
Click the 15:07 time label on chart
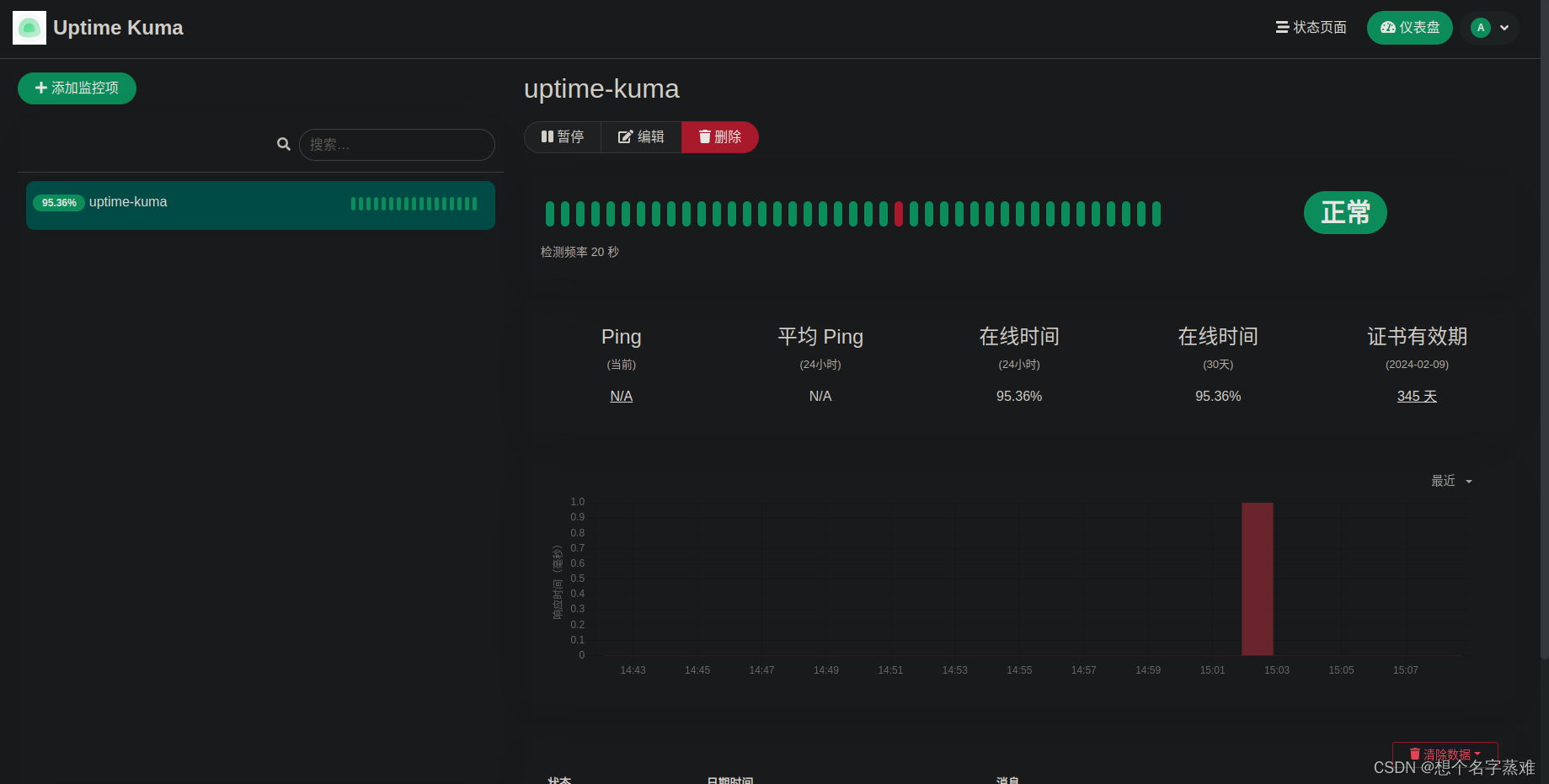pyautogui.click(x=1406, y=670)
